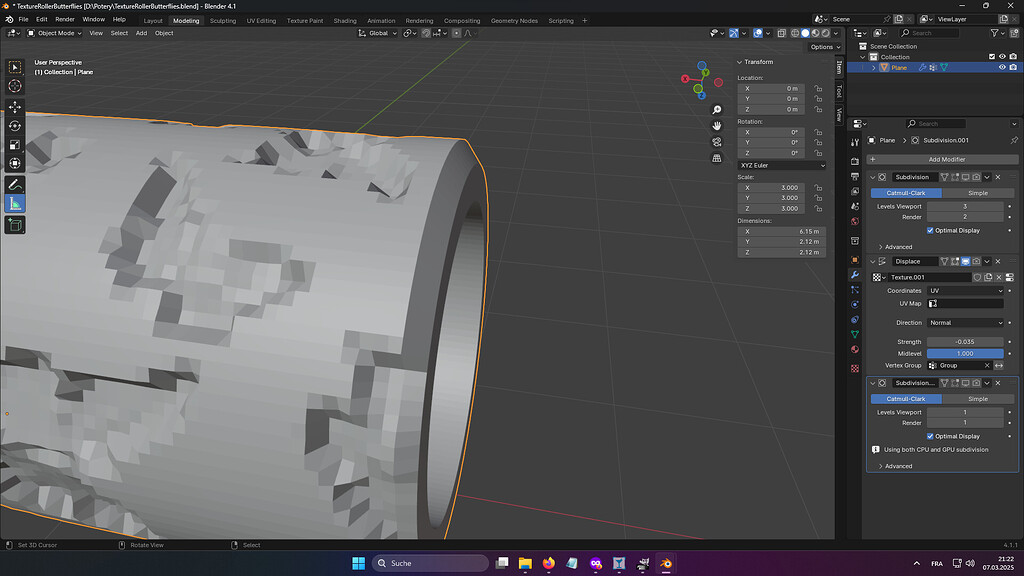Open the Particles properties tab
This screenshot has width=1024, height=576.
[855, 289]
